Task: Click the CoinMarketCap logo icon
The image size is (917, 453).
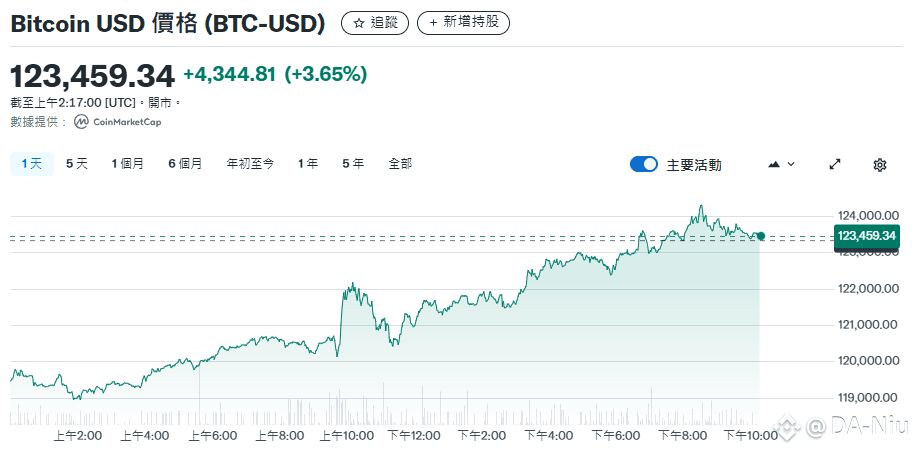Action: [81, 122]
